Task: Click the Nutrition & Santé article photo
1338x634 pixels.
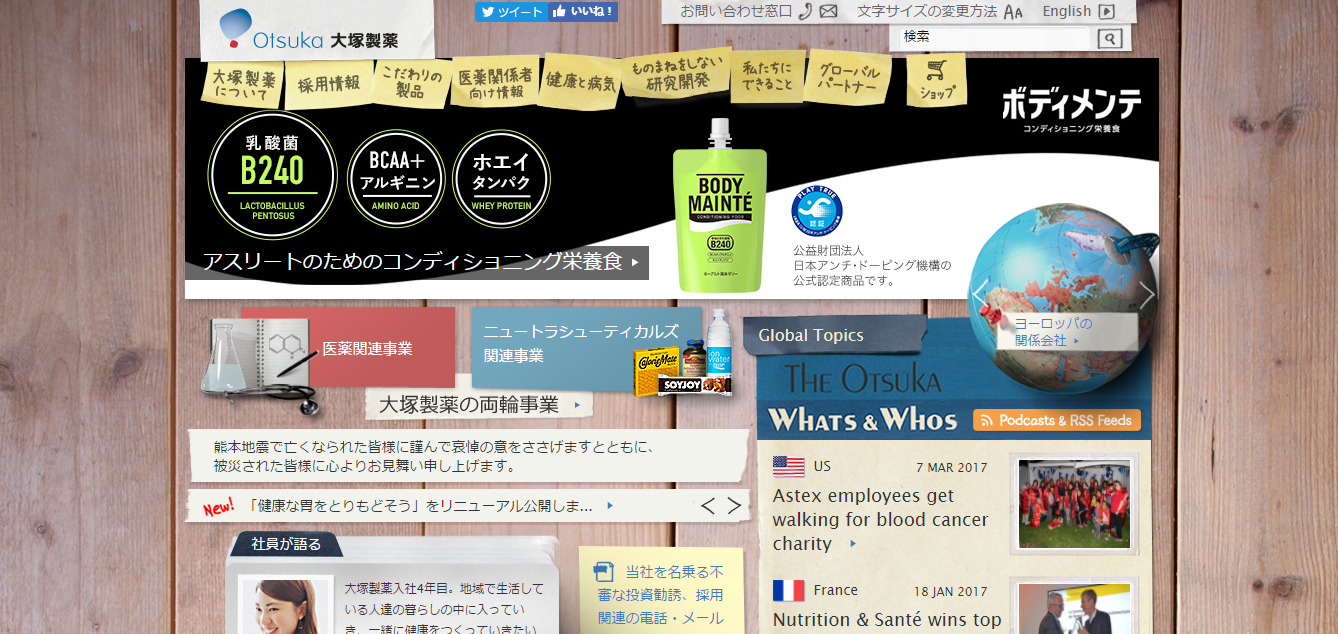Action: pos(1073,607)
